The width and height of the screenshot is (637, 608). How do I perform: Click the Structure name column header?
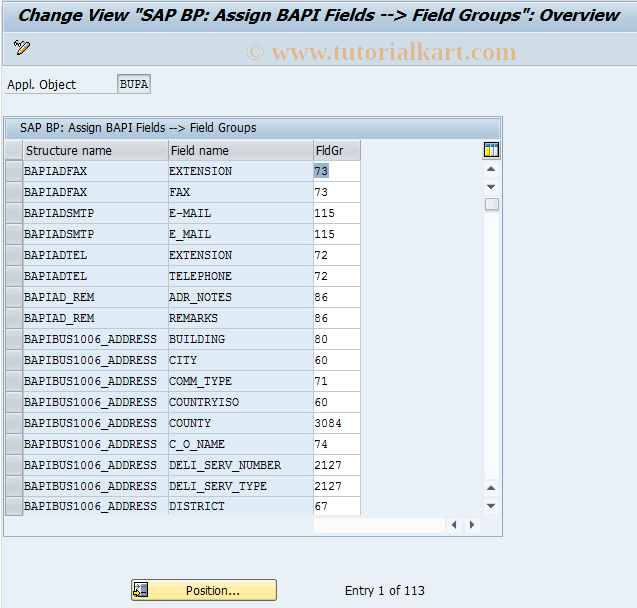click(x=95, y=150)
